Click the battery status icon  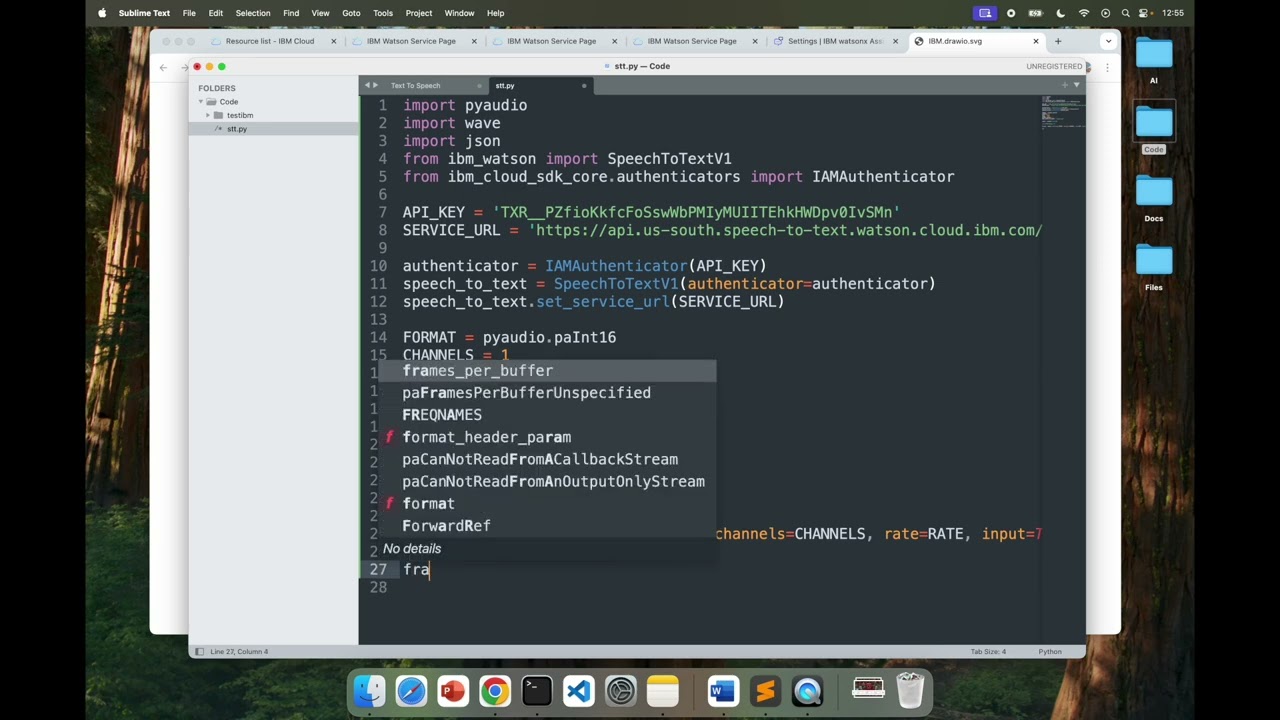point(1036,13)
